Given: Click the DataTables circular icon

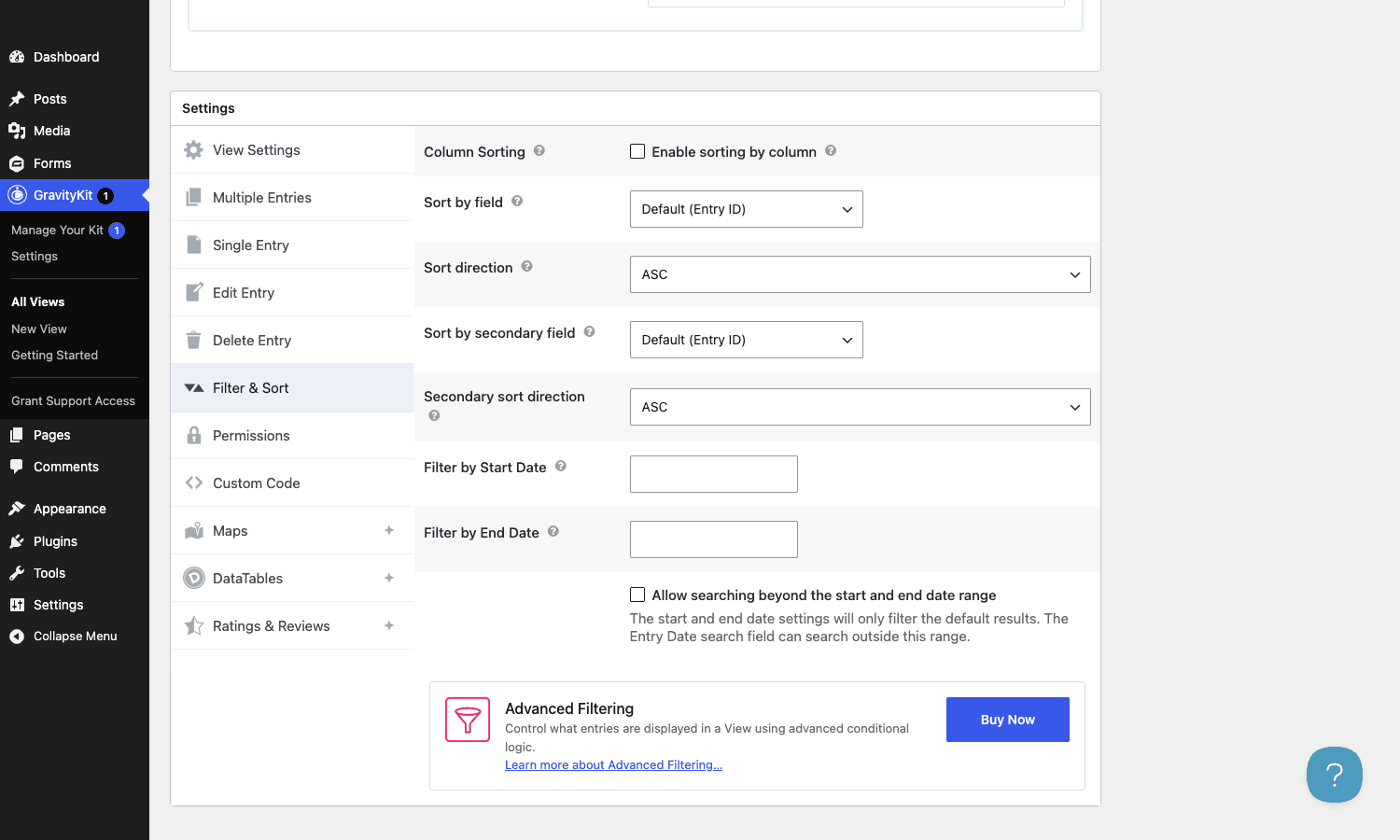Looking at the screenshot, I should click(x=193, y=579).
